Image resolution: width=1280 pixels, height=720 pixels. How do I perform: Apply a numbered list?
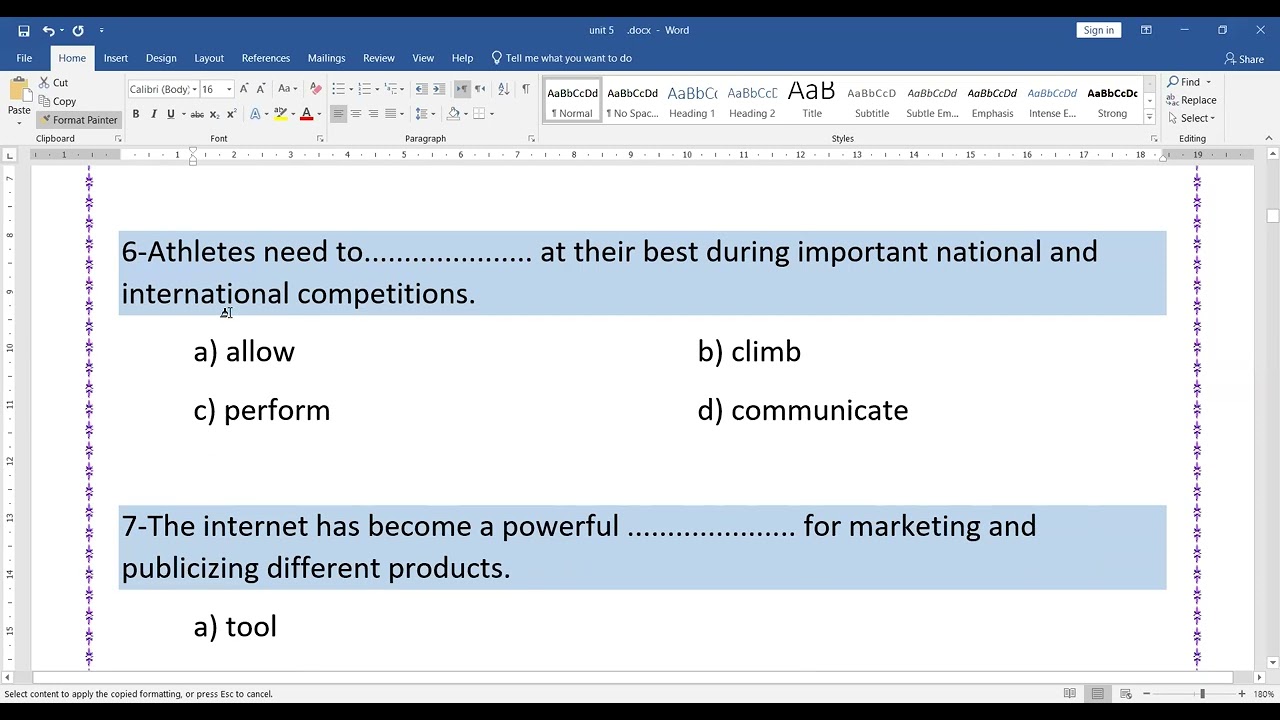pyautogui.click(x=364, y=89)
